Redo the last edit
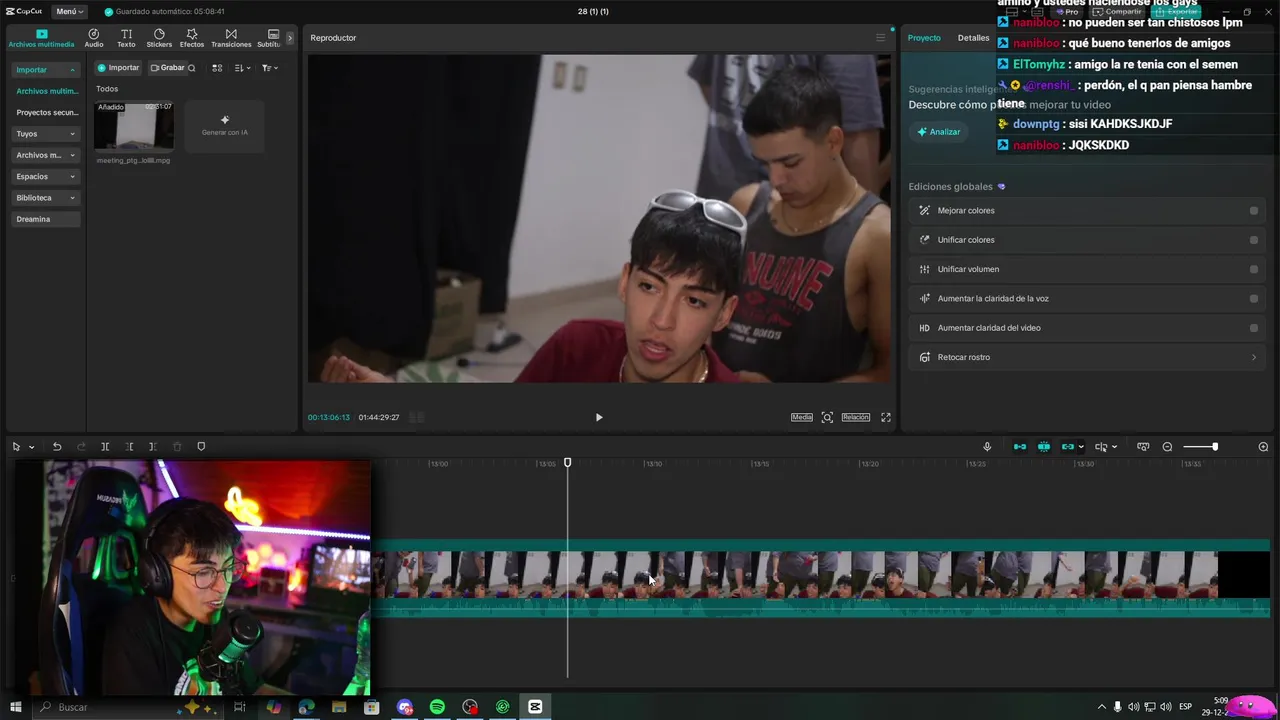Image resolution: width=1280 pixels, height=720 pixels. (81, 447)
